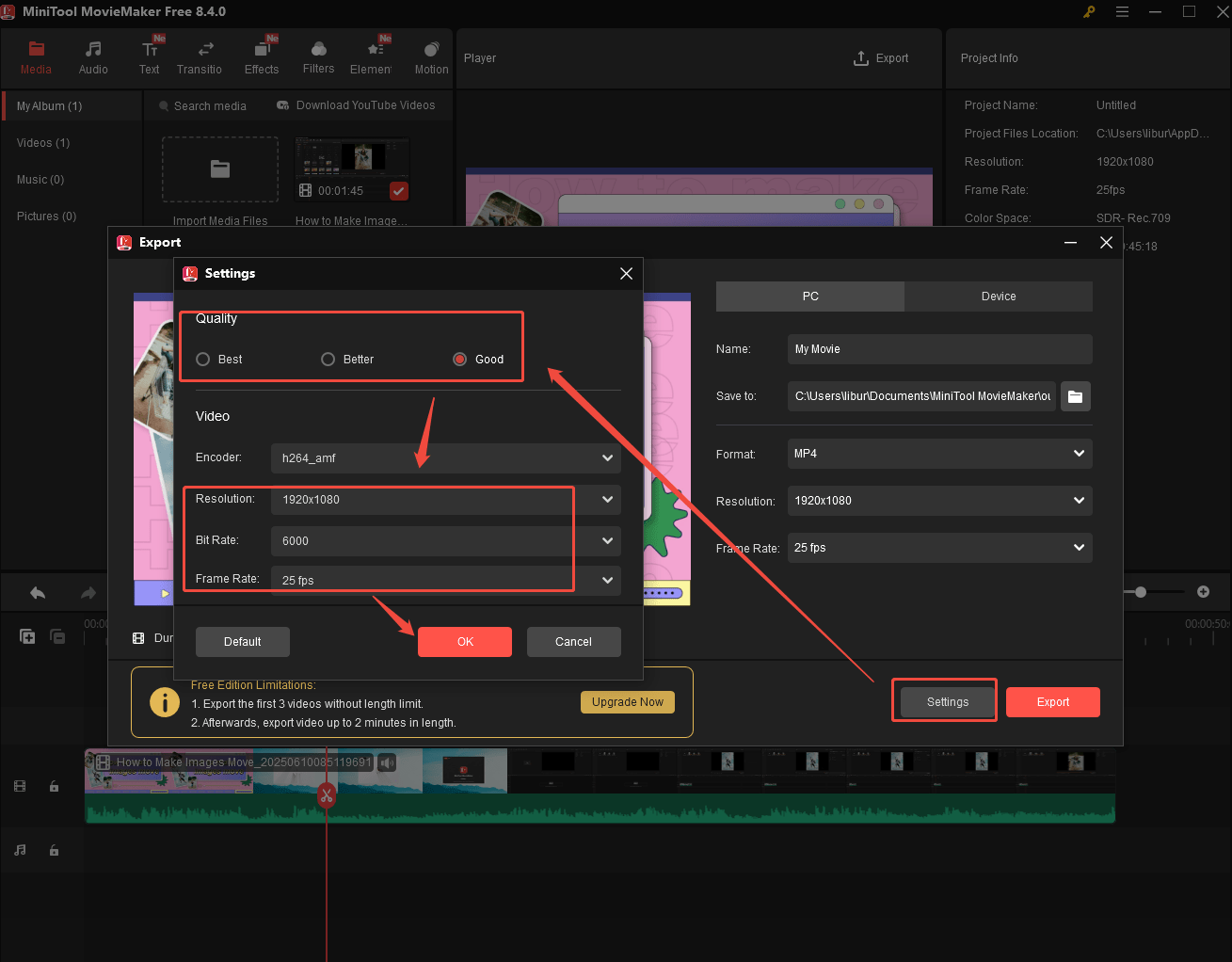Screen dimensions: 1232x962
Task: Open the Effects panel
Action: click(262, 56)
